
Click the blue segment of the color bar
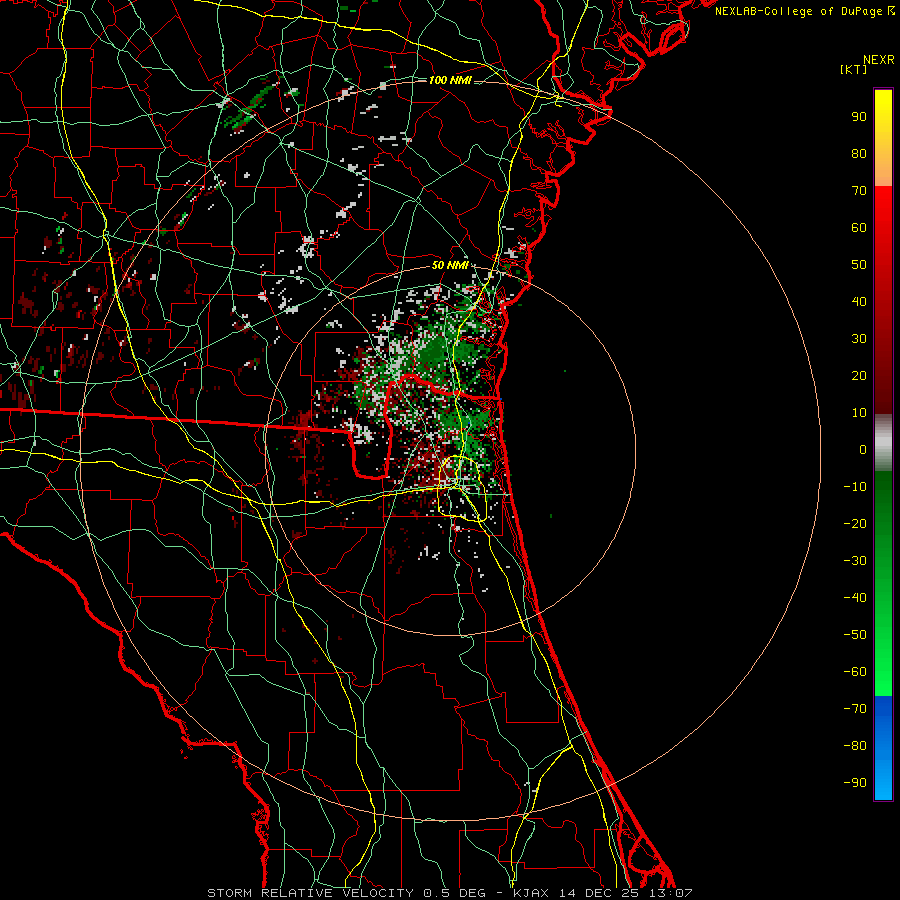point(883,748)
